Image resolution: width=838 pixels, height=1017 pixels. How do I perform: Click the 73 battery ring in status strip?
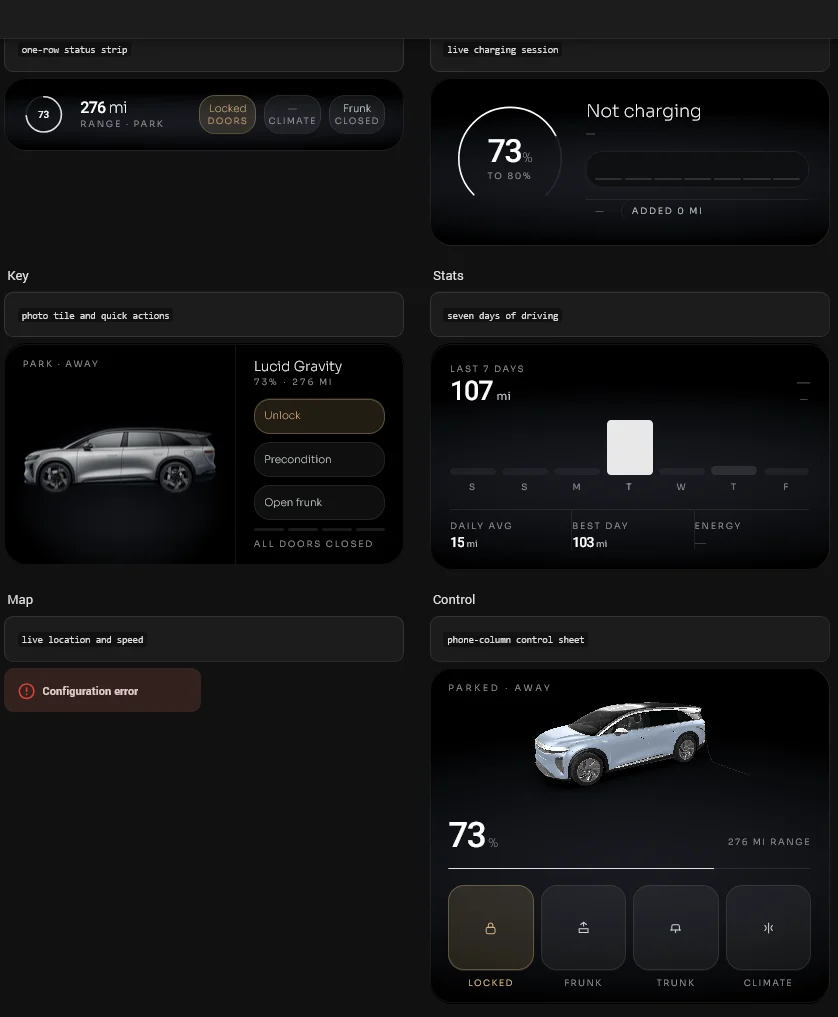click(43, 115)
